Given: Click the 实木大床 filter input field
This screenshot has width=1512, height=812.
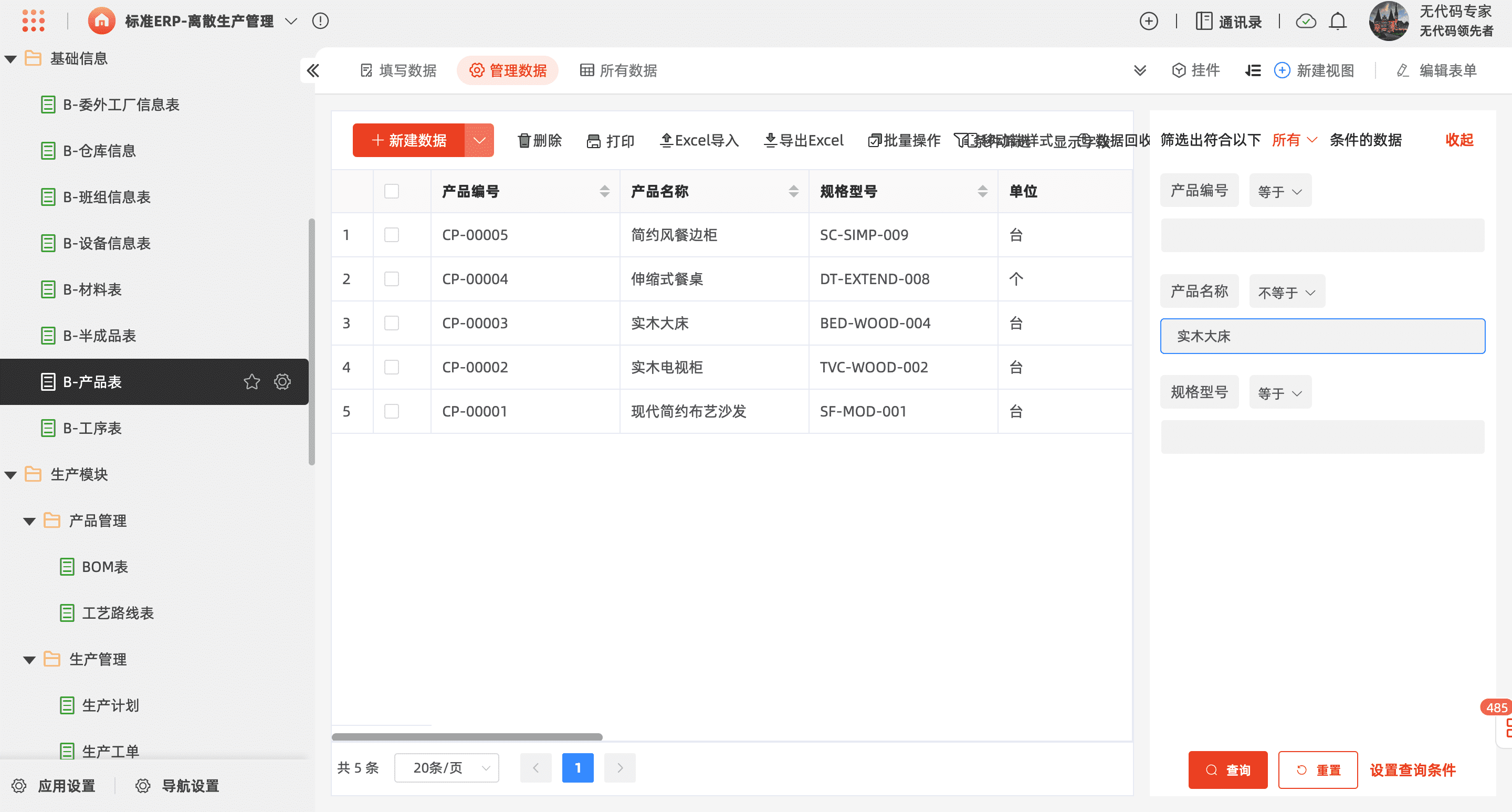Looking at the screenshot, I should click(x=1322, y=337).
